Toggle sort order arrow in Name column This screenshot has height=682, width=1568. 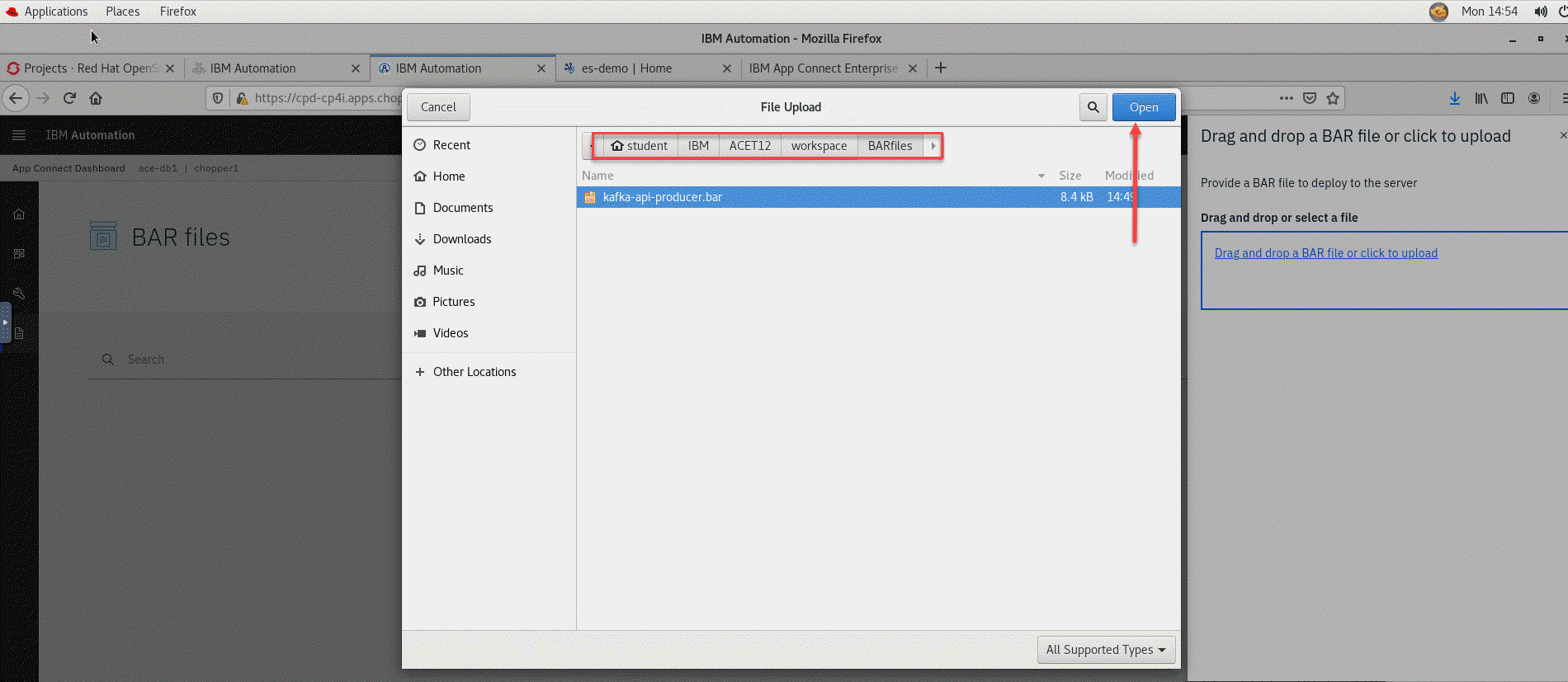click(1041, 176)
